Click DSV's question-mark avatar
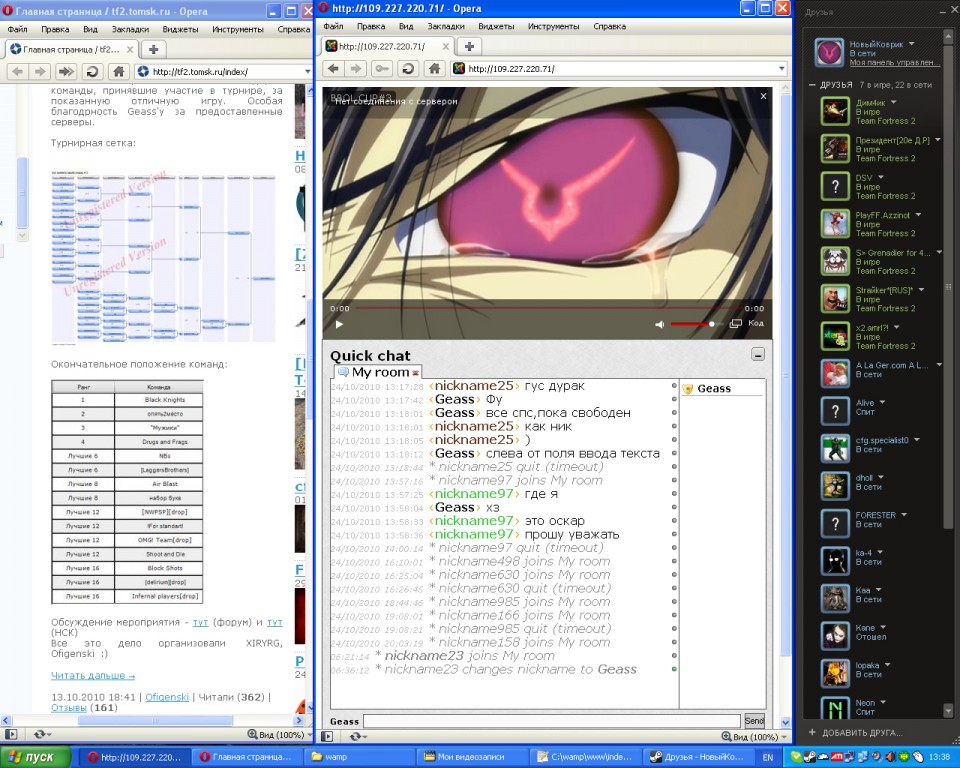This screenshot has width=960, height=768. tap(835, 186)
